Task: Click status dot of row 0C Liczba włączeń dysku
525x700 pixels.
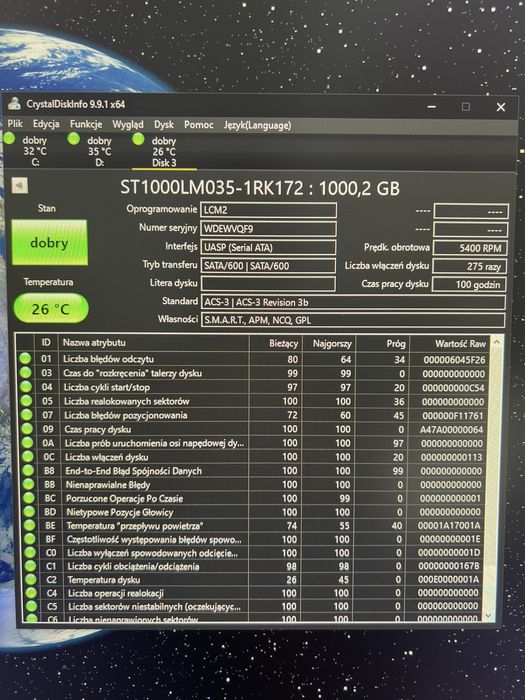Action: (28, 457)
